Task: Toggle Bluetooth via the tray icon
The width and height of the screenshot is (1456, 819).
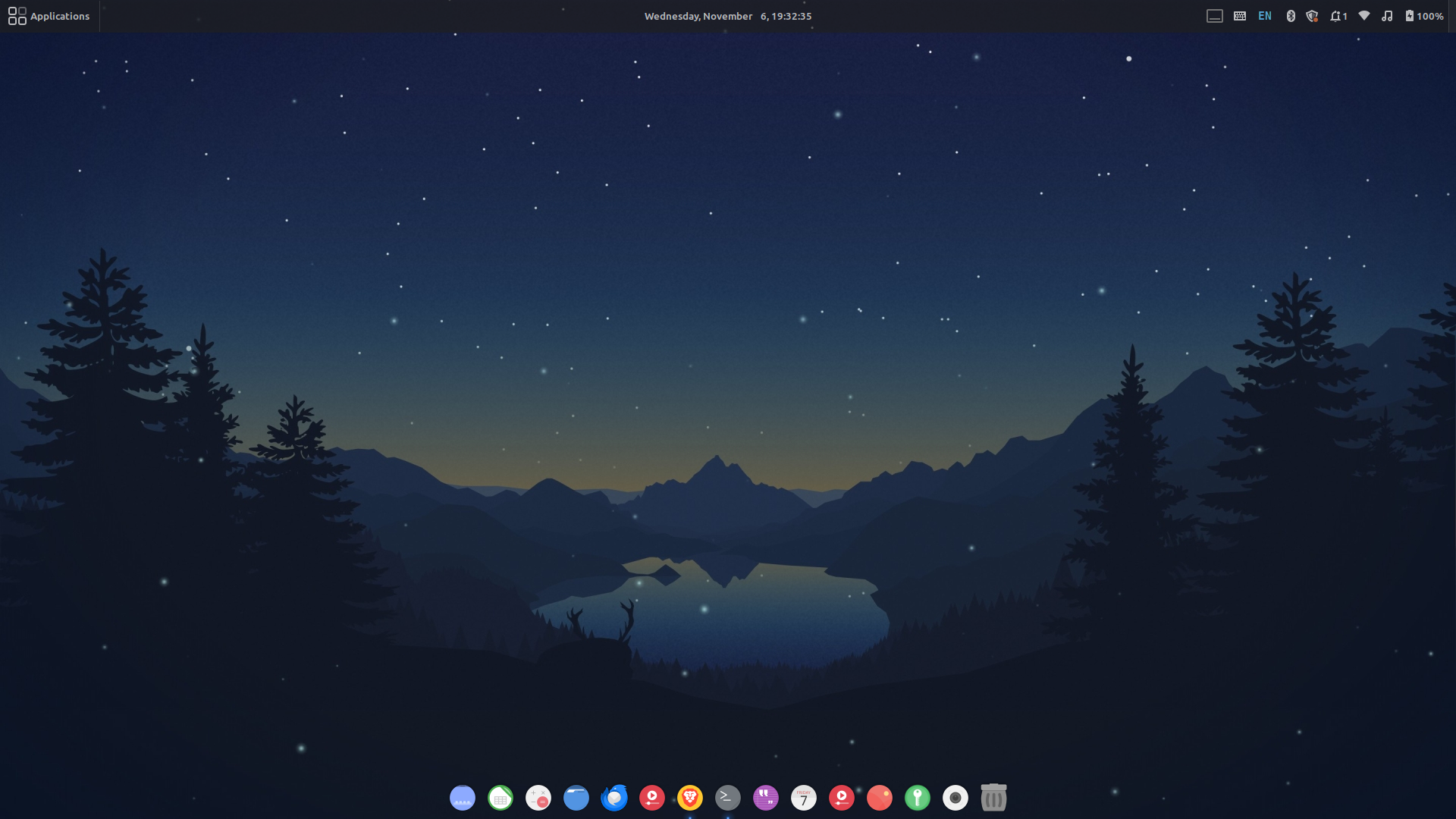Action: [x=1291, y=15]
